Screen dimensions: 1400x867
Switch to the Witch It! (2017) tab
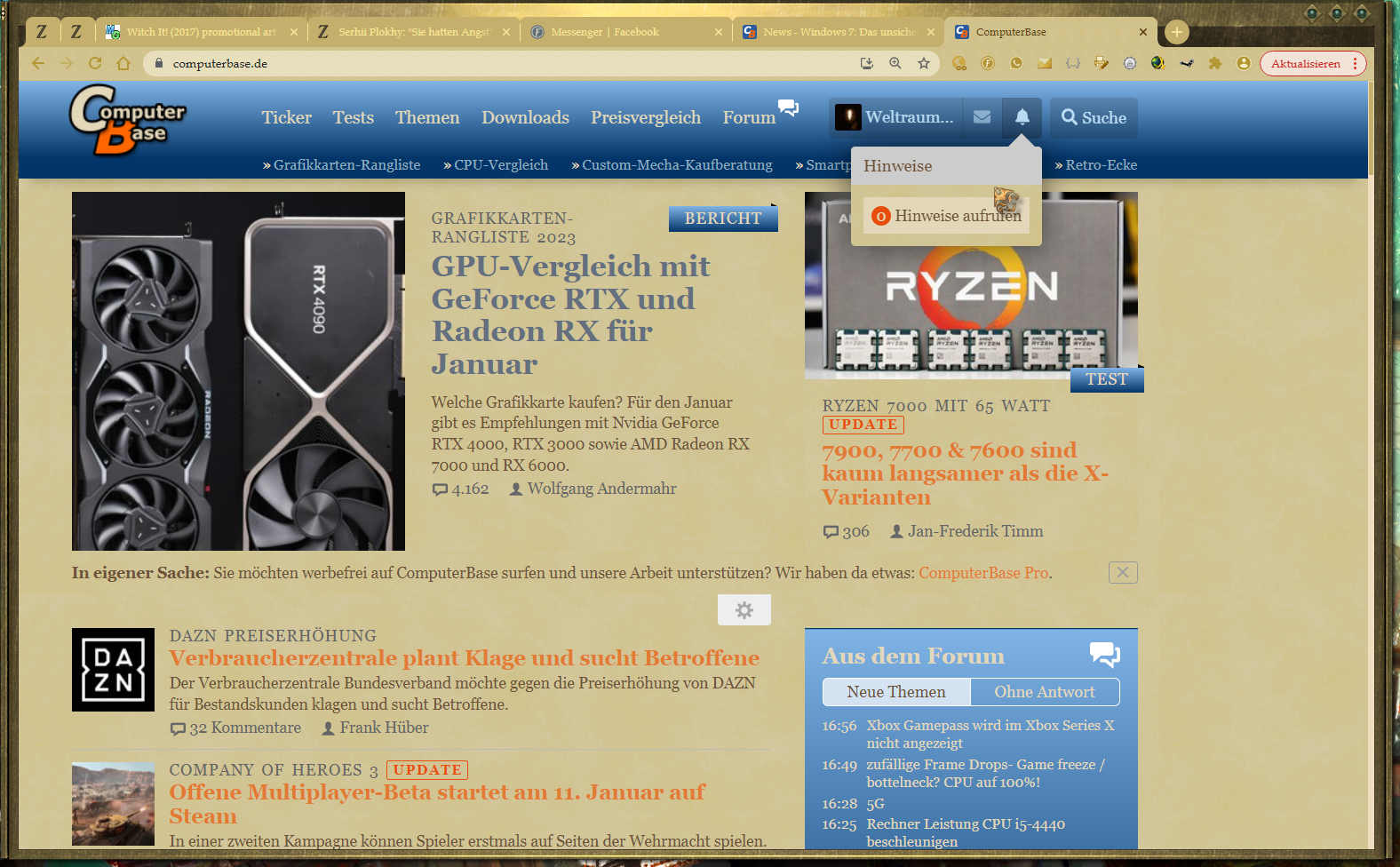(x=201, y=32)
